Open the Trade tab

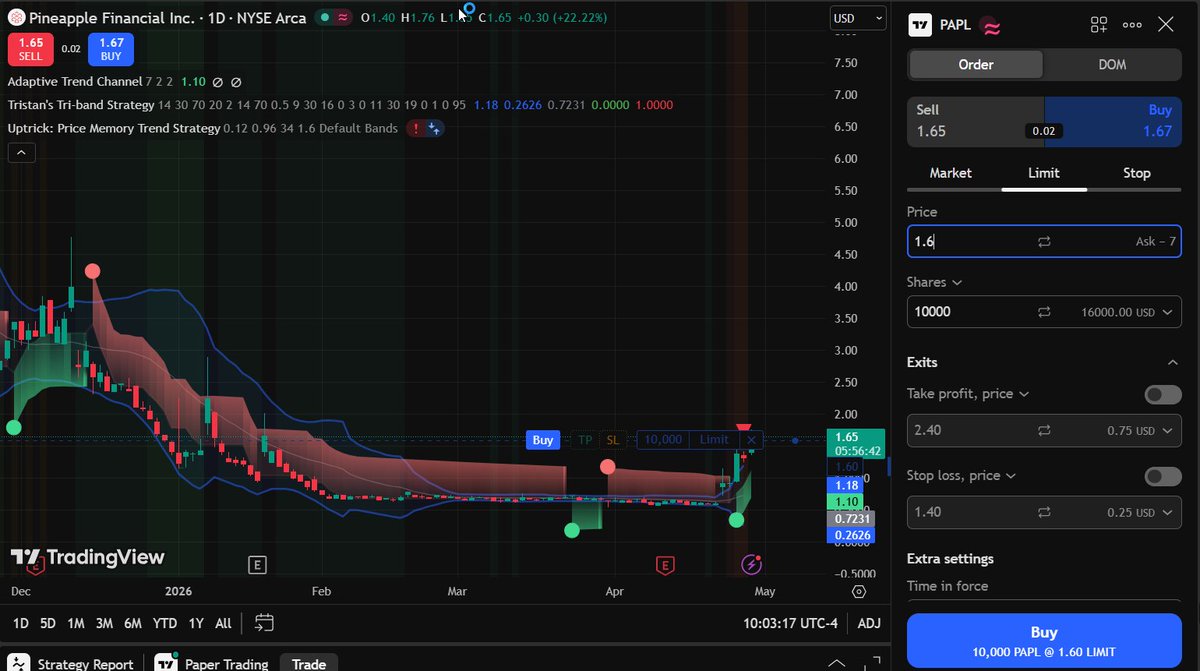pos(308,663)
